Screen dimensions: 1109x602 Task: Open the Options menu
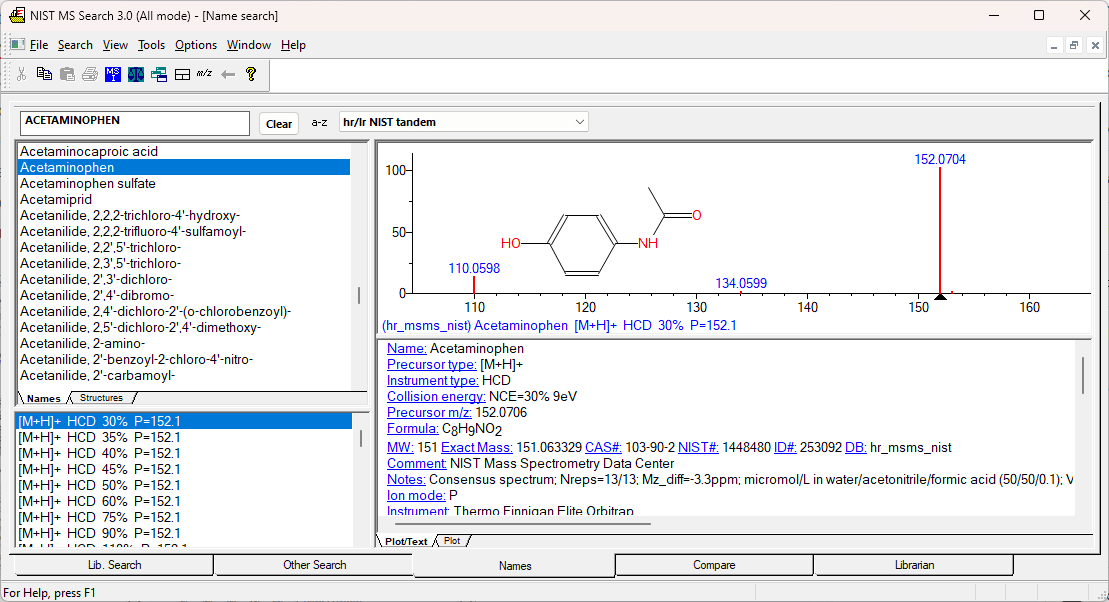[x=195, y=45]
